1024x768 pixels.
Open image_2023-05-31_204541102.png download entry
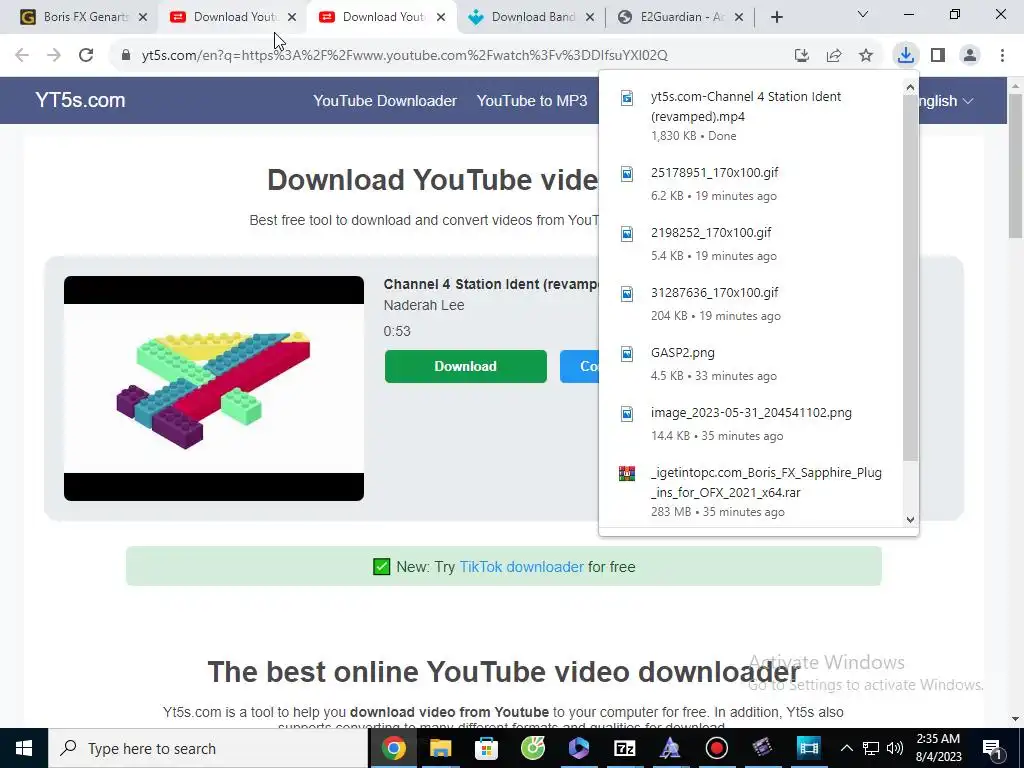[751, 424]
